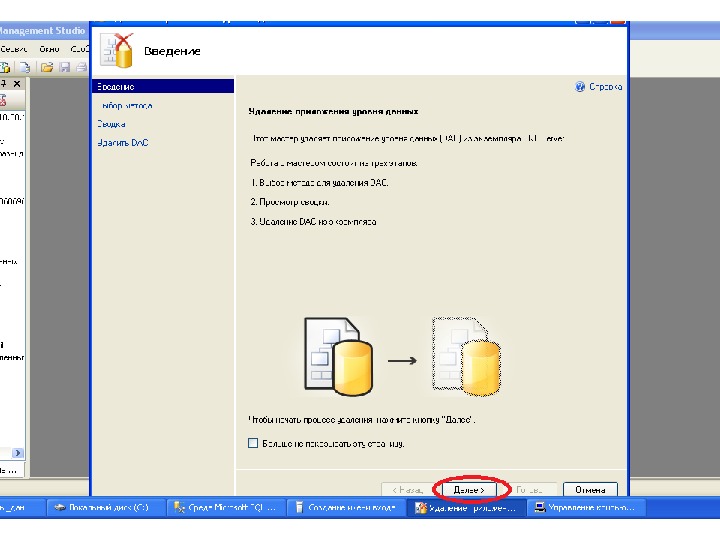
Task: Open the Сервис menu in Management Studio
Action: pyautogui.click(x=13, y=49)
